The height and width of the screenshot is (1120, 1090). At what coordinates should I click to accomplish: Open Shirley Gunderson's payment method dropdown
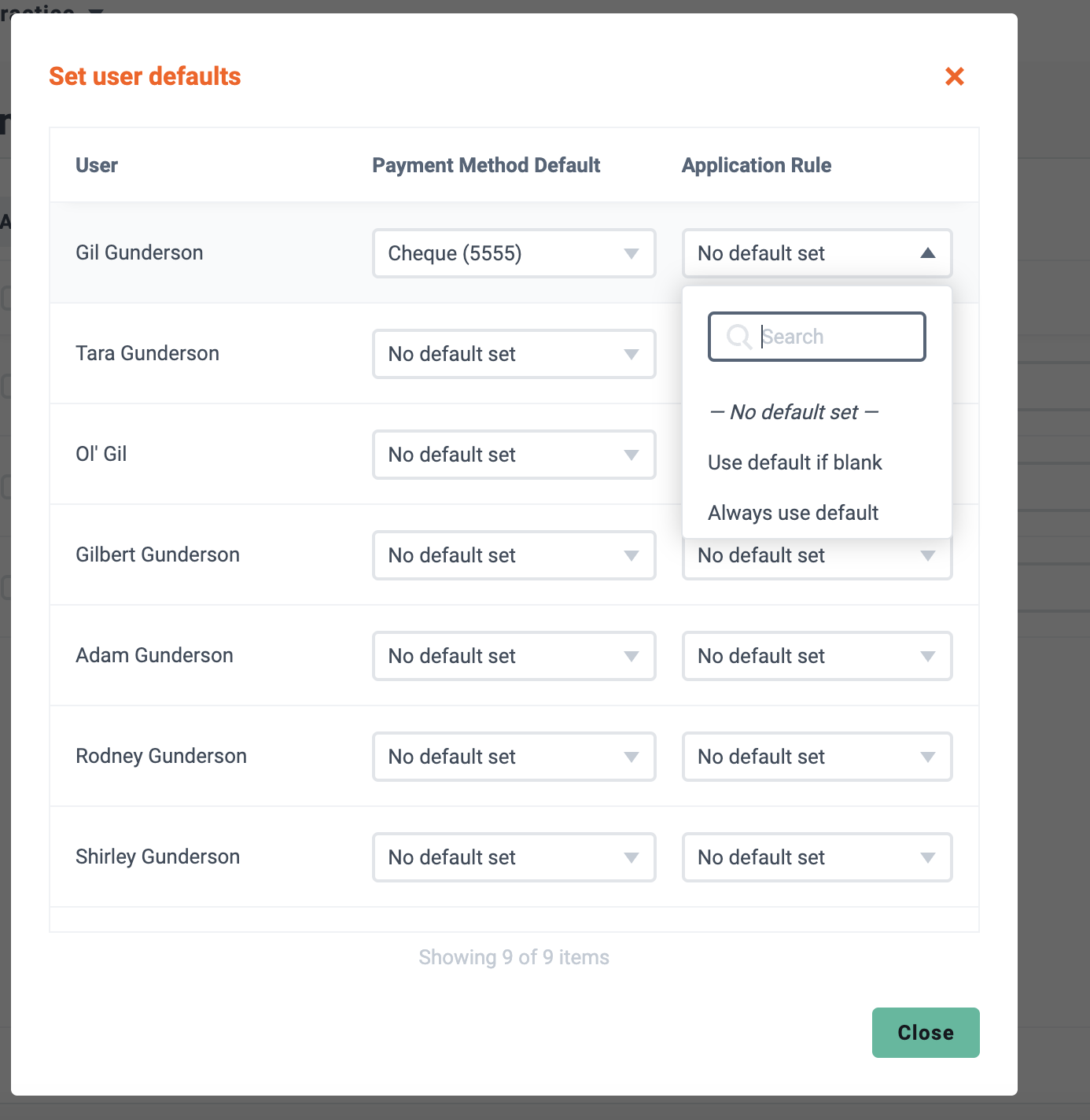(514, 857)
